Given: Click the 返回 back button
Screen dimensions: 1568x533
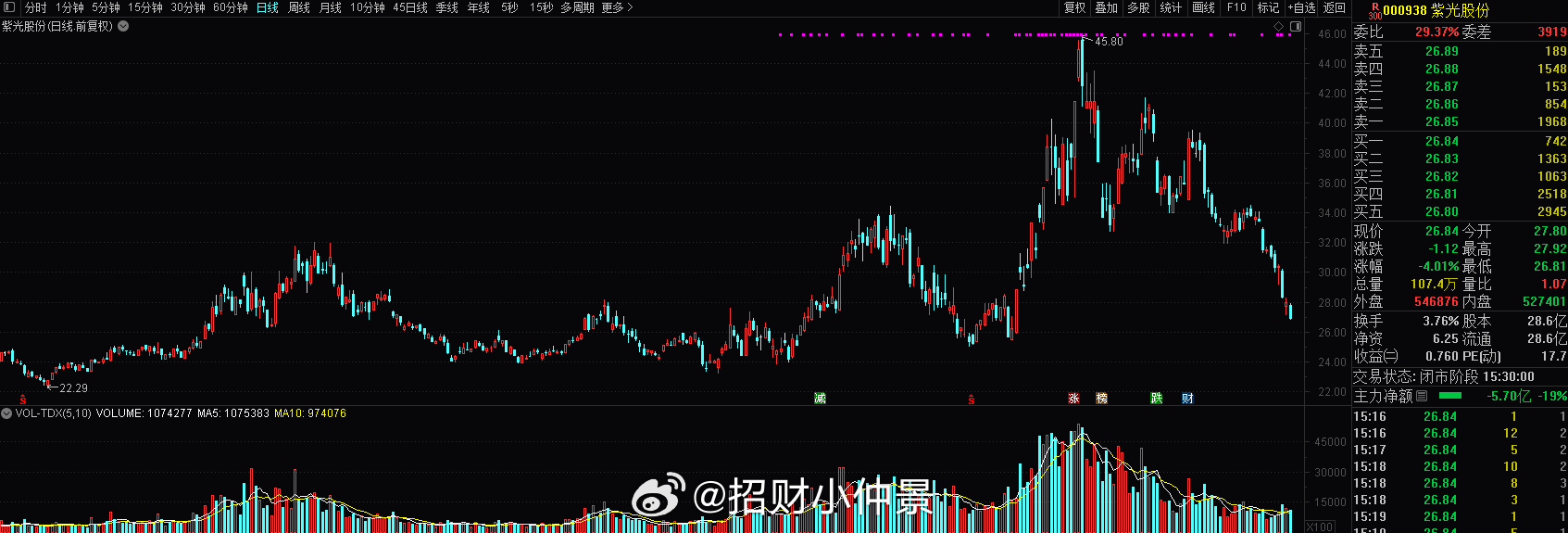Looking at the screenshot, I should (x=1335, y=7).
